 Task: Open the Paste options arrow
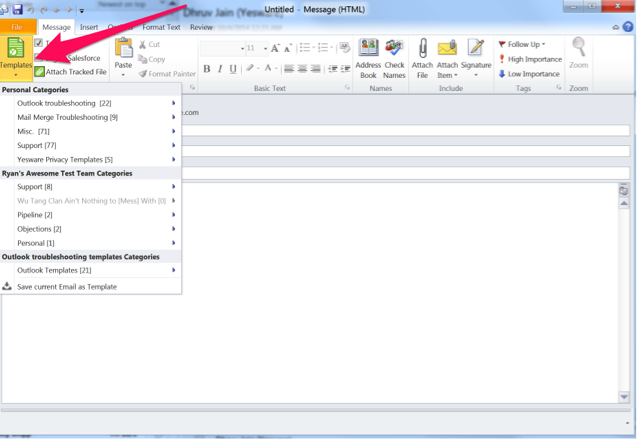pyautogui.click(x=123, y=75)
